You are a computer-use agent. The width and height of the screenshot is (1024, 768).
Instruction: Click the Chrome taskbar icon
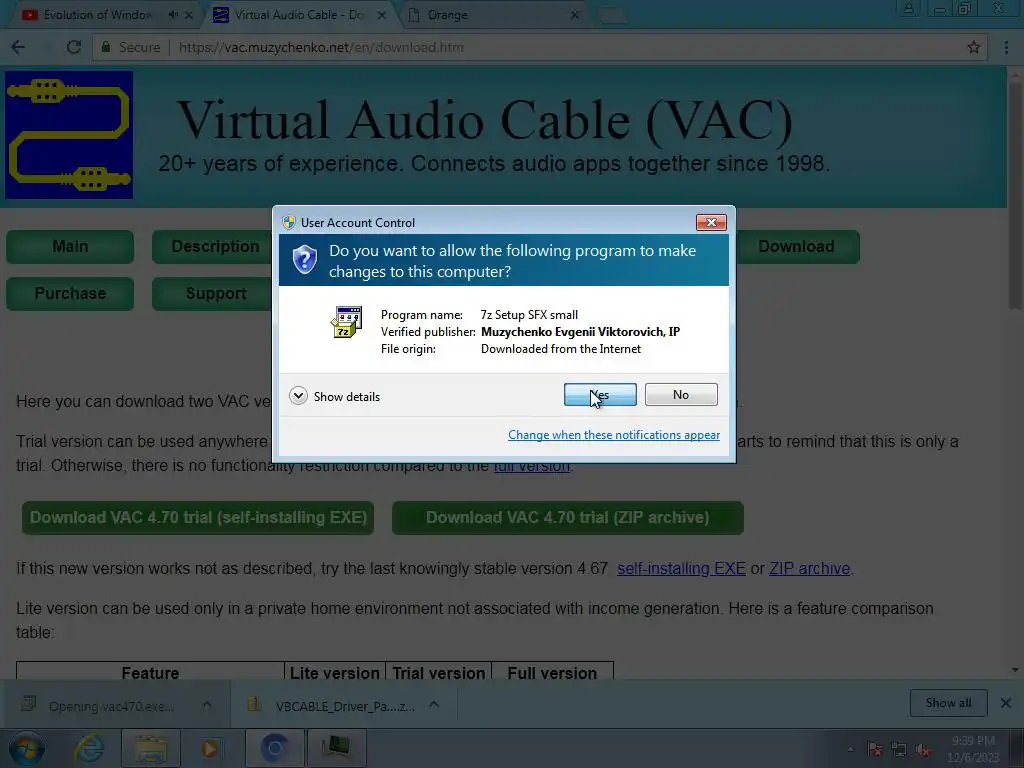274,748
